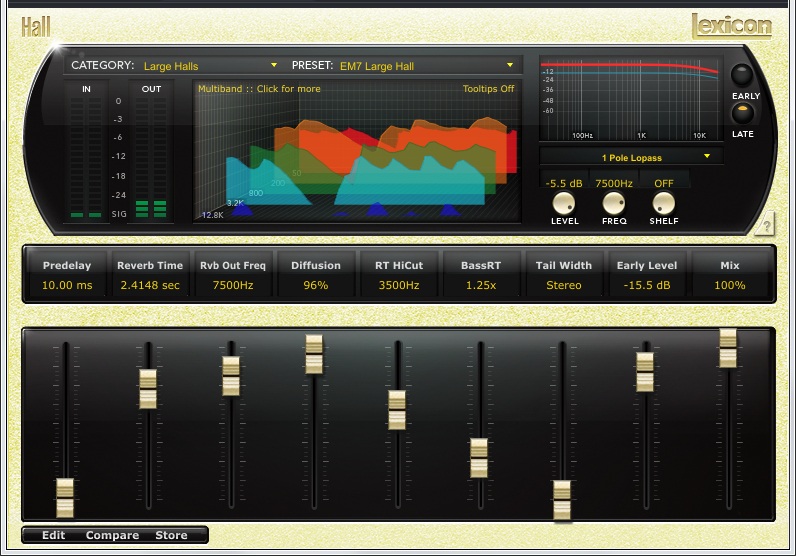Select the Tail Width parameter cell

tap(564, 275)
